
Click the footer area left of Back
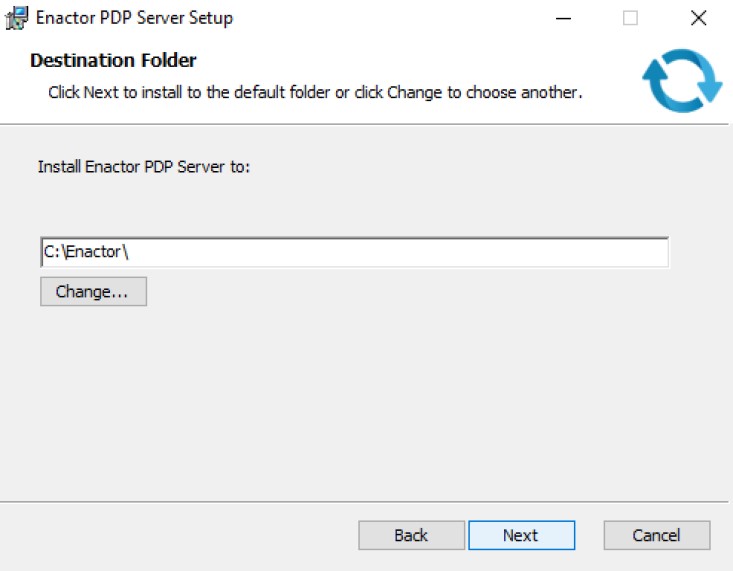tap(180, 535)
